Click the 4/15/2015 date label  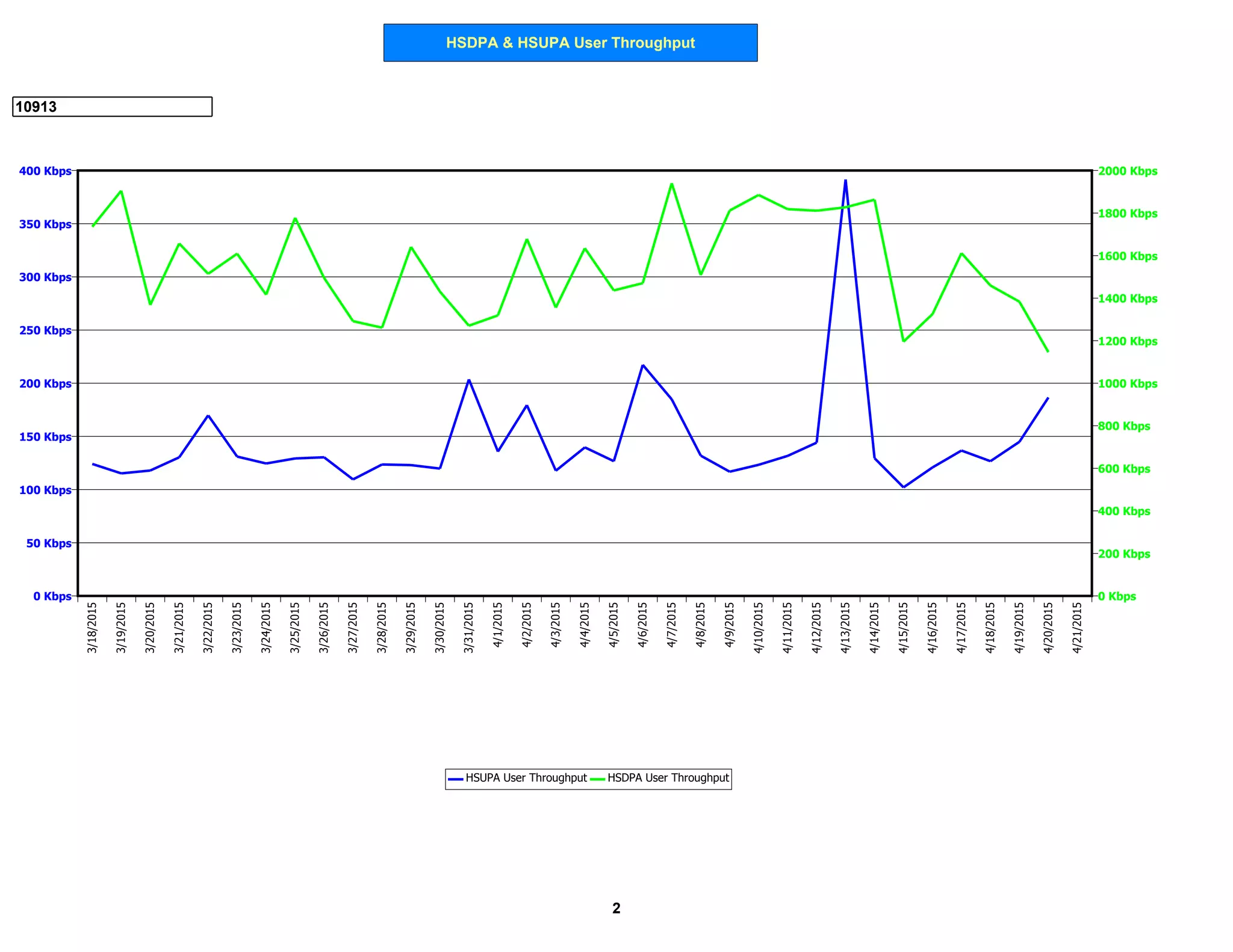(x=903, y=628)
